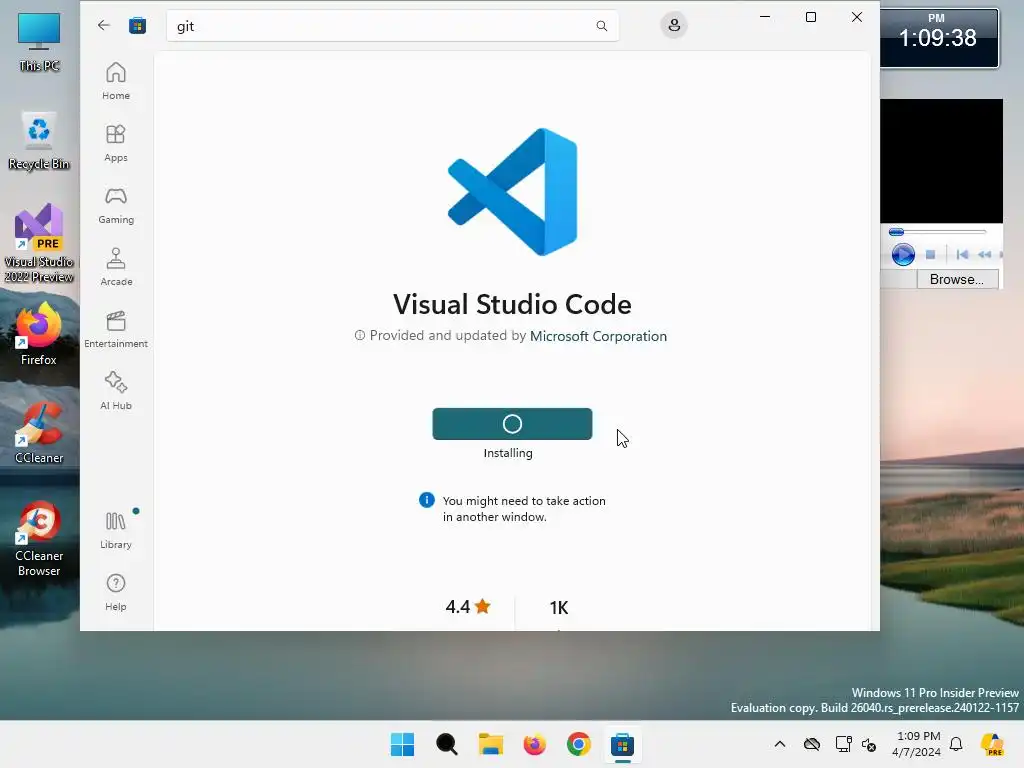Click the info icon before Provided and updated
The image size is (1024, 768).
click(359, 335)
